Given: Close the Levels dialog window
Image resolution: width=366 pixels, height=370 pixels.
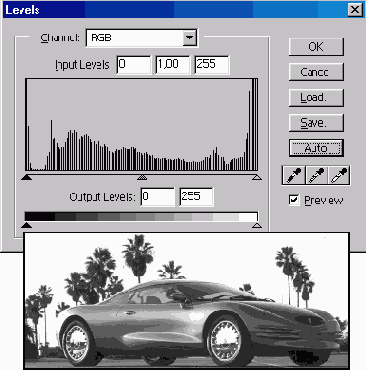Looking at the screenshot, I should pos(355,10).
